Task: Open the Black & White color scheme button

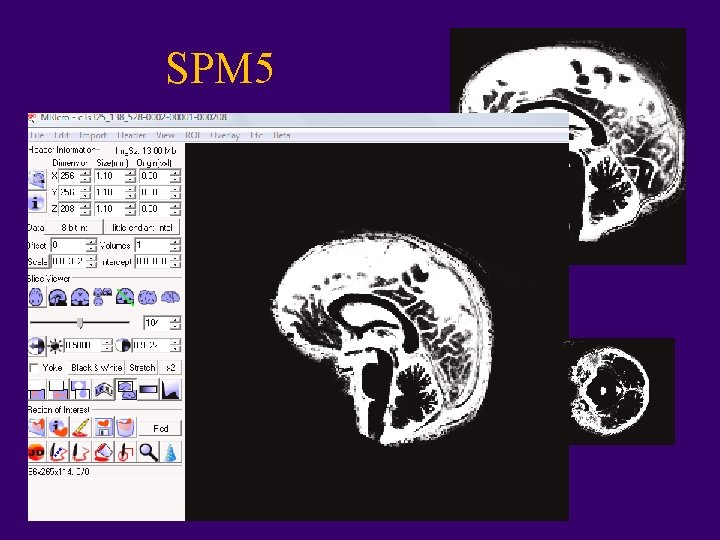Action: pyautogui.click(x=96, y=368)
